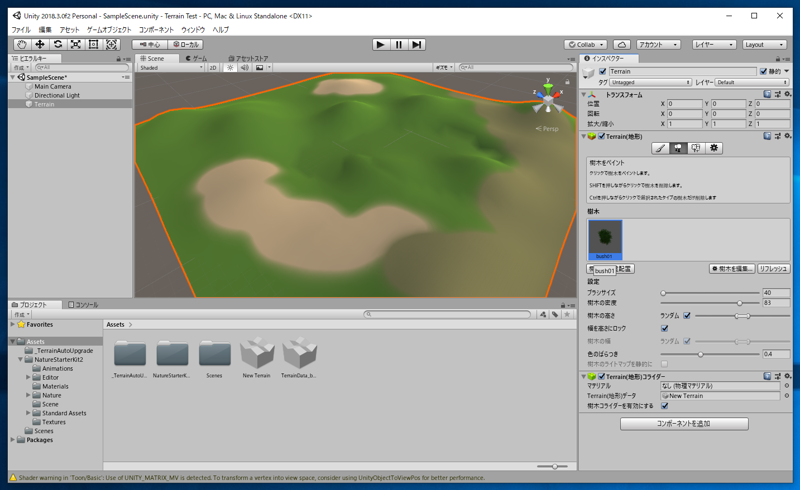This screenshot has height=490, width=800.
Task: Click the Refresh button
Action: pyautogui.click(x=773, y=268)
